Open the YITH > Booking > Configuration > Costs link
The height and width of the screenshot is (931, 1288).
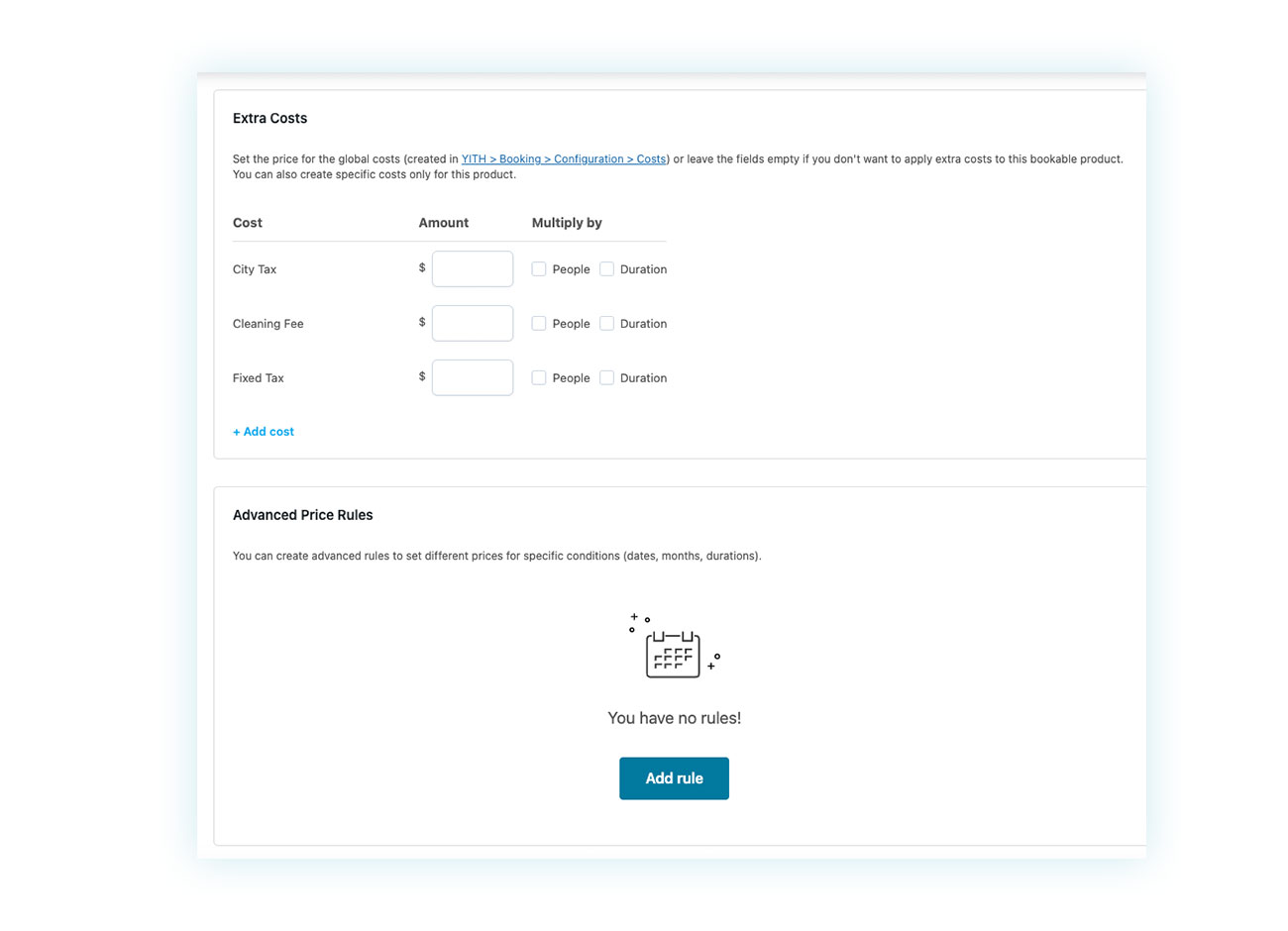(564, 158)
